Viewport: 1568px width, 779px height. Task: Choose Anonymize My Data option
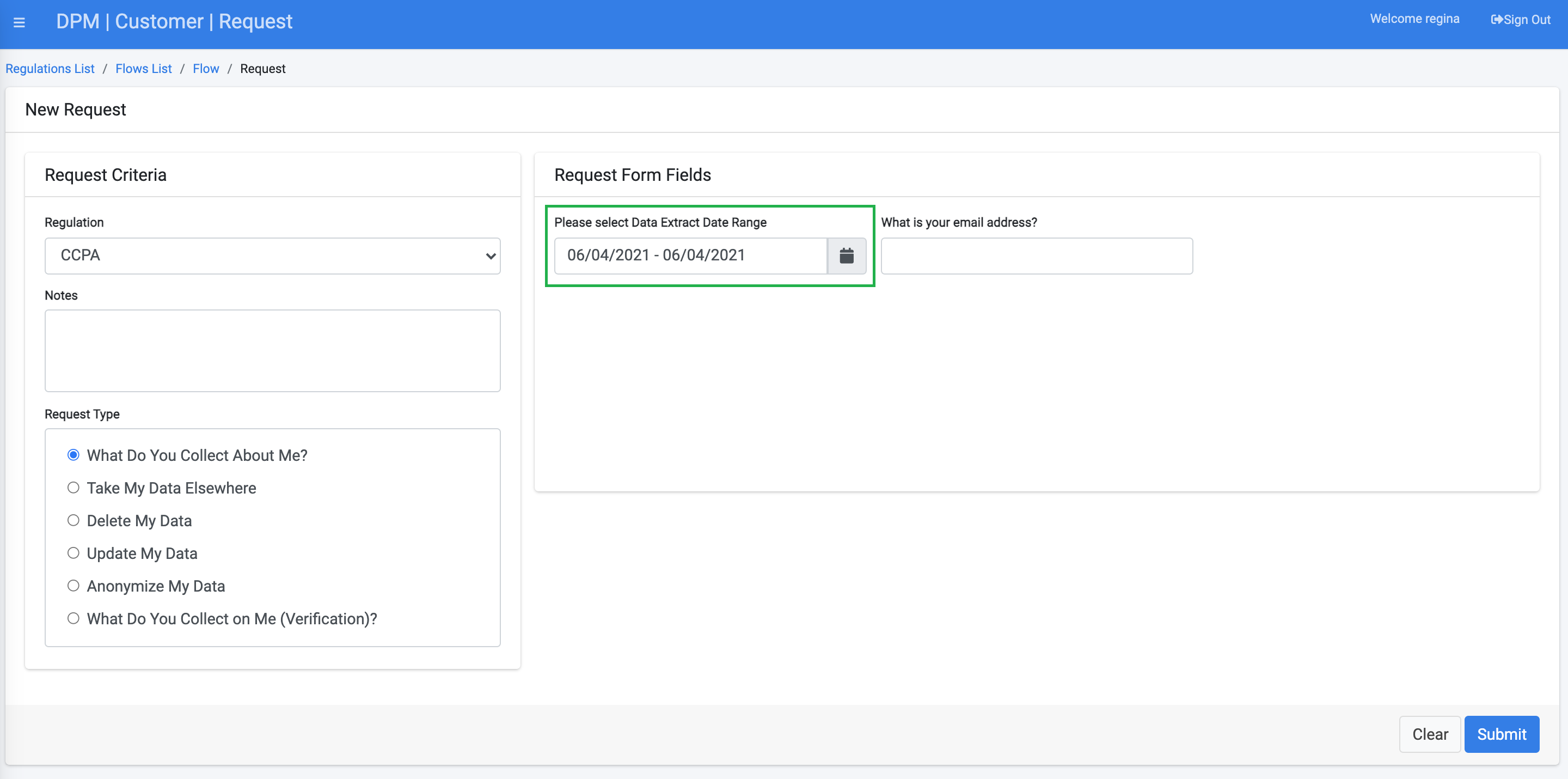click(73, 586)
